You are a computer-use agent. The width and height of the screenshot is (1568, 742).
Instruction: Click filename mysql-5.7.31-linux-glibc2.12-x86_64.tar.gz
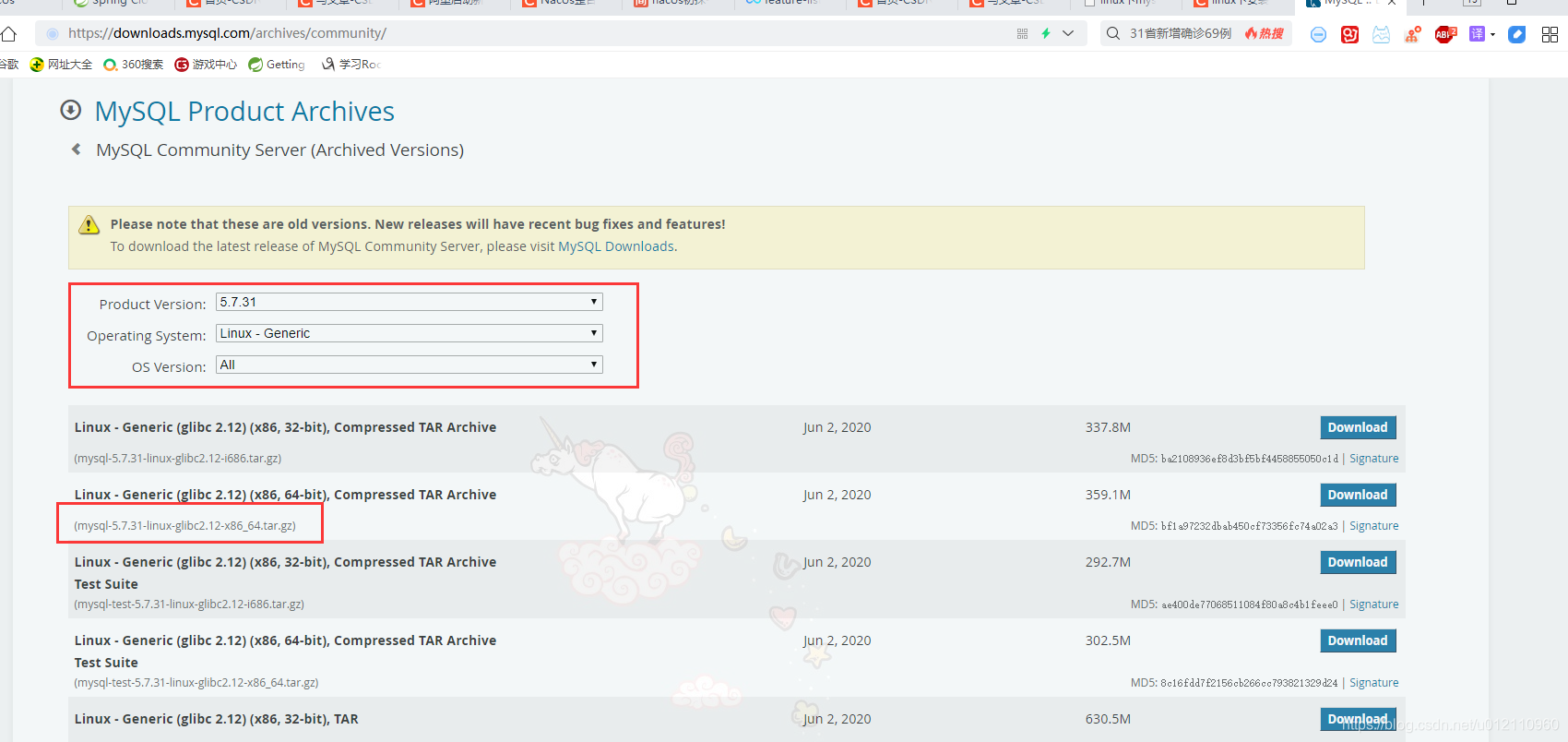[184, 526]
